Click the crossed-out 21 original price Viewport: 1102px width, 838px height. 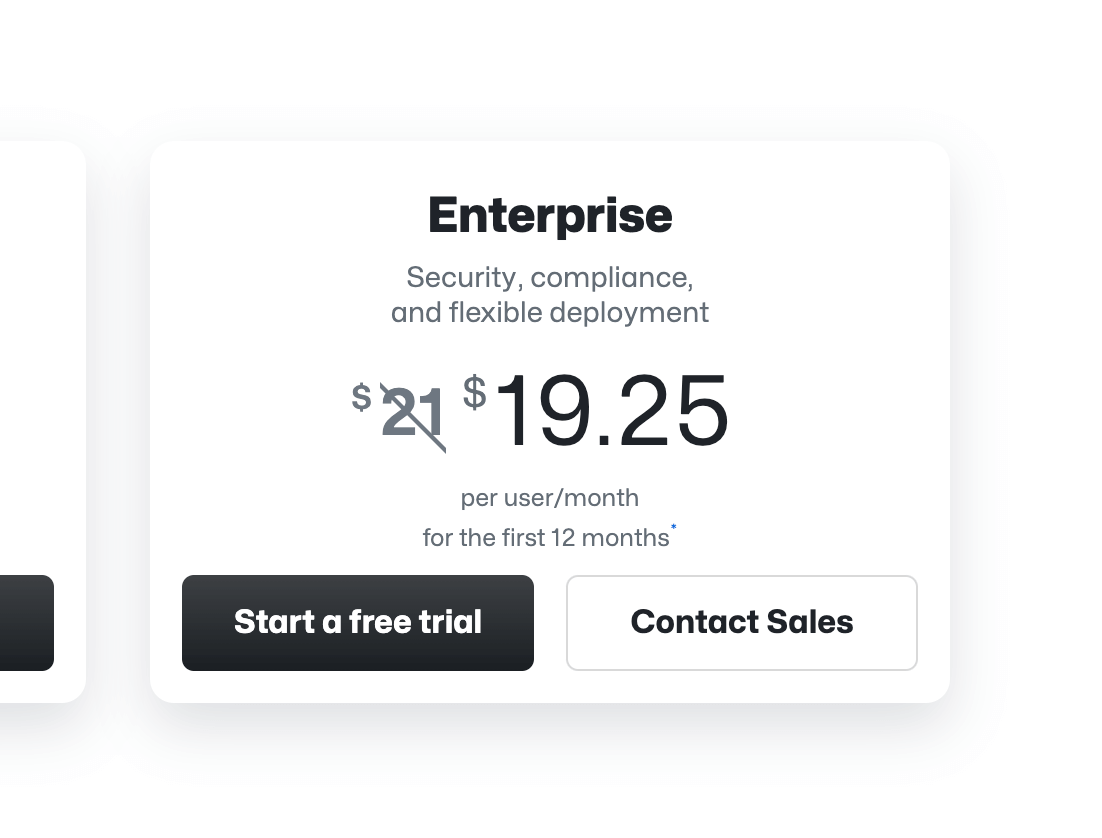413,414
